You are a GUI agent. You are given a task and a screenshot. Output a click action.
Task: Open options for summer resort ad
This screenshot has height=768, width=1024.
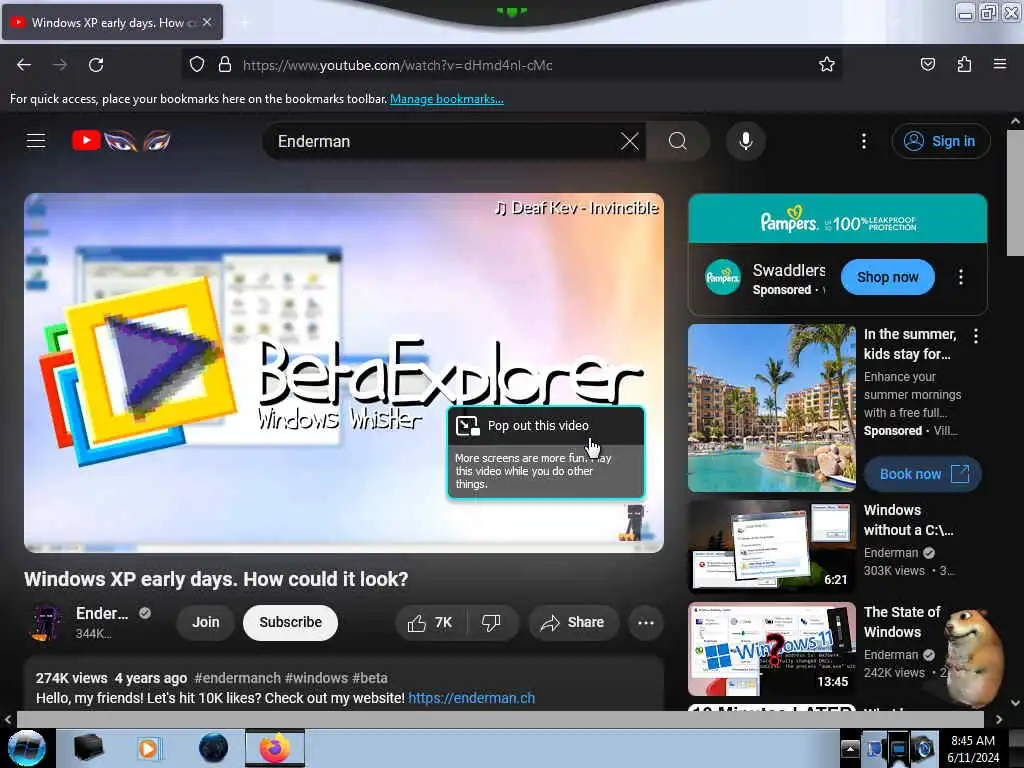tap(976, 336)
